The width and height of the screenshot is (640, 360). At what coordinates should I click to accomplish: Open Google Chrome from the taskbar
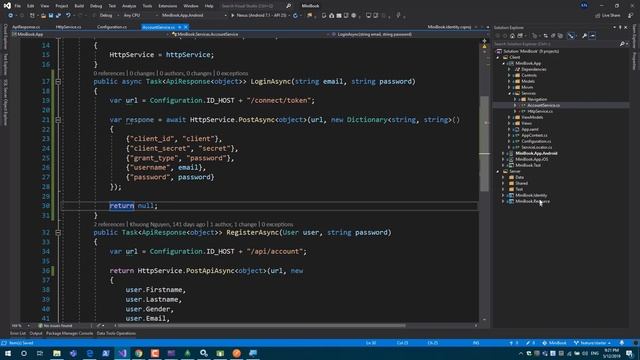tap(139, 353)
